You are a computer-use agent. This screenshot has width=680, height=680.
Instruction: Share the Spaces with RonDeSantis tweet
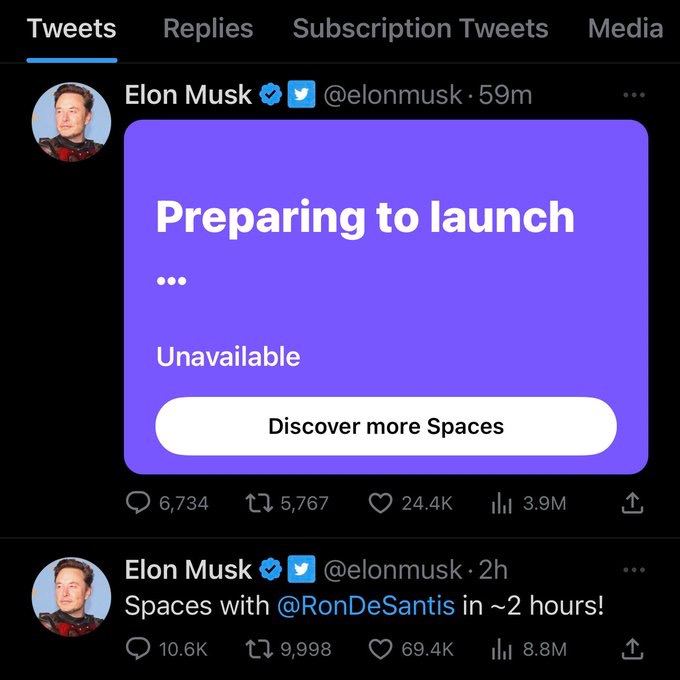coord(632,649)
